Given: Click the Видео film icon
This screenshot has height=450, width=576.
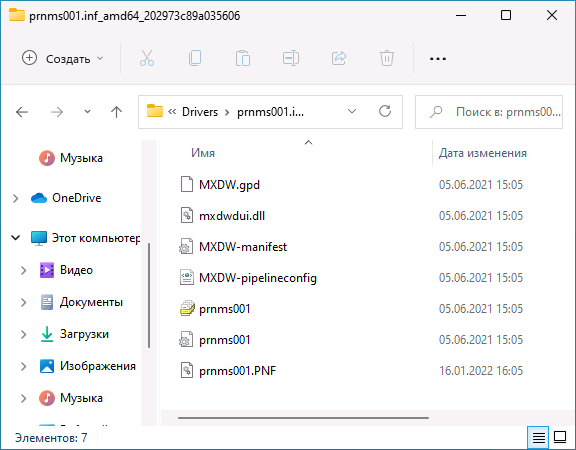Looking at the screenshot, I should [47, 270].
